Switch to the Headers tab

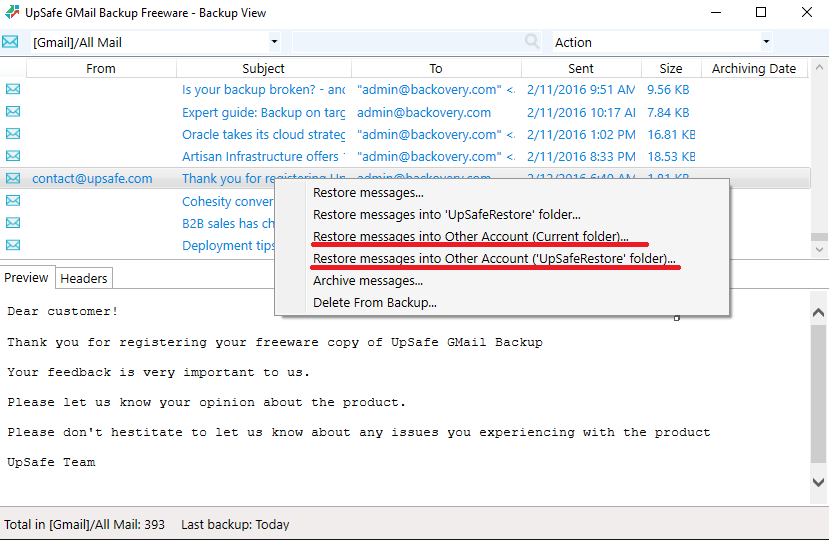[x=84, y=278]
